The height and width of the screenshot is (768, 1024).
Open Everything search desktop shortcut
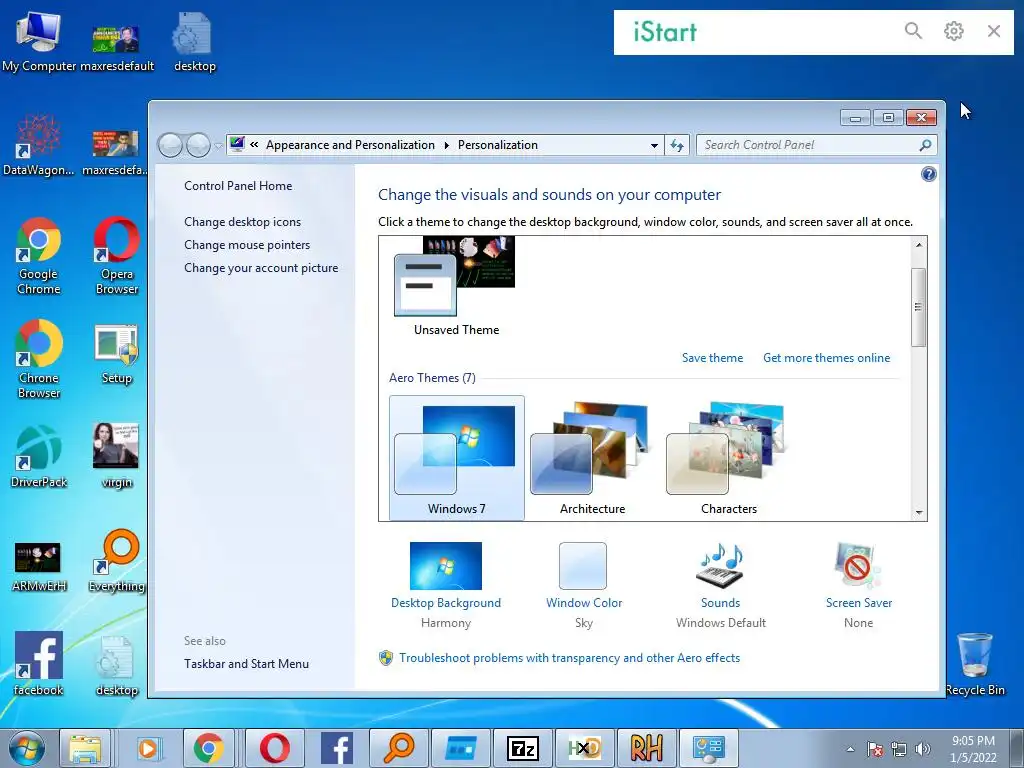(x=116, y=562)
